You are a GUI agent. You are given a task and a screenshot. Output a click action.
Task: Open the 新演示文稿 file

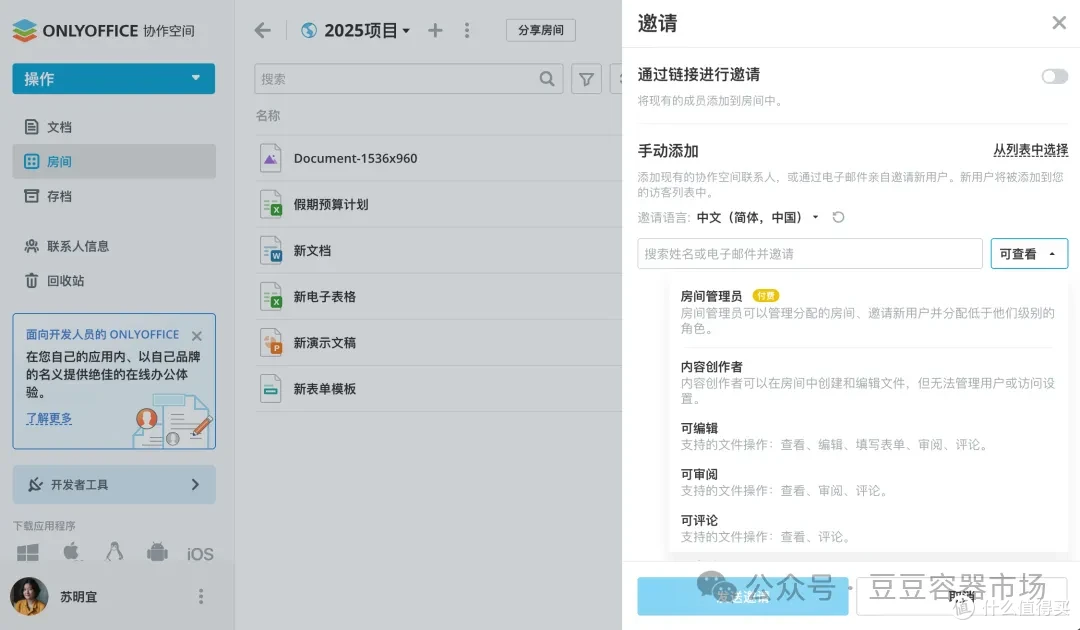[x=324, y=343]
